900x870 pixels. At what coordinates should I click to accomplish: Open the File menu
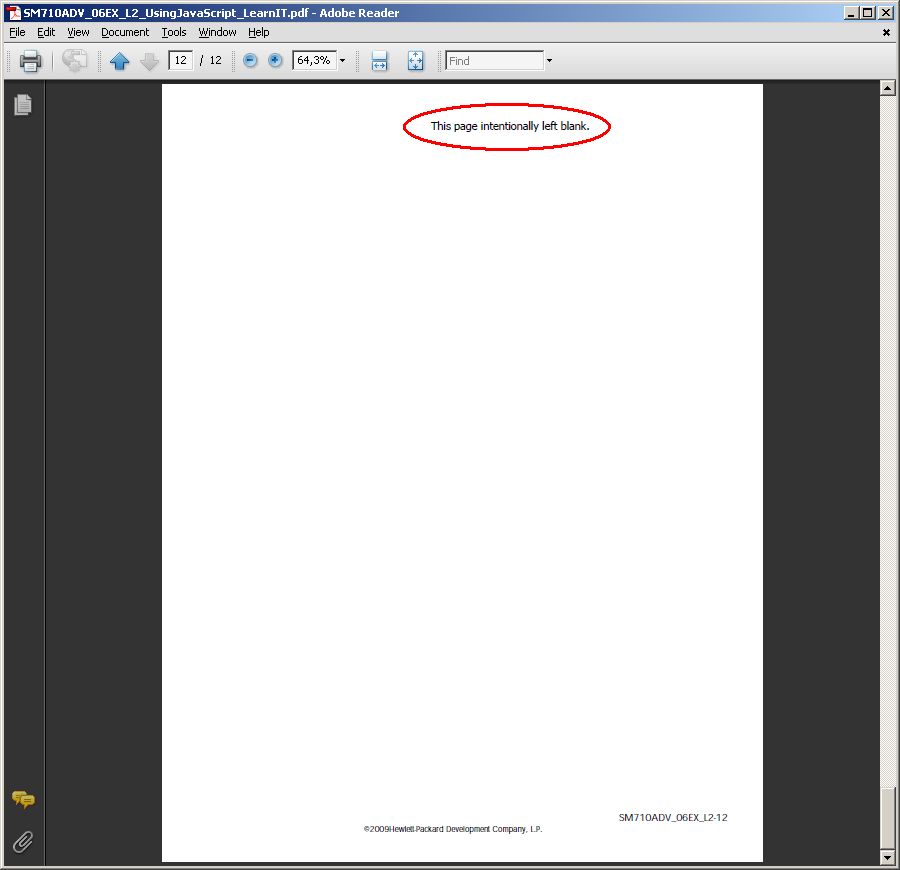coord(17,32)
